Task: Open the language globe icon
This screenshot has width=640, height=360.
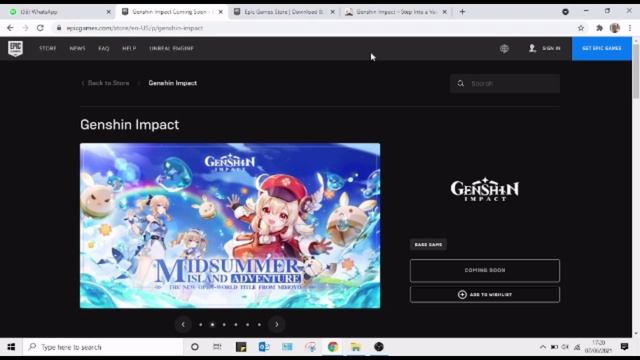Action: coord(504,48)
